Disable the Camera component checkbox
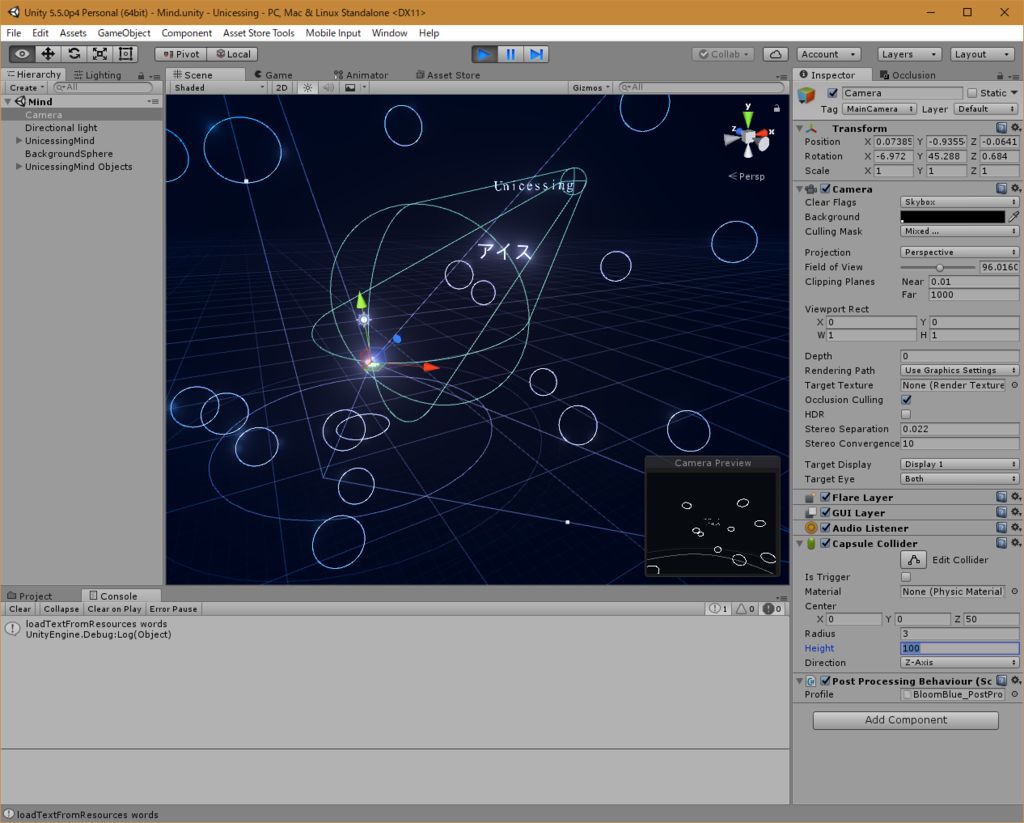The width and height of the screenshot is (1024, 823). (x=825, y=189)
